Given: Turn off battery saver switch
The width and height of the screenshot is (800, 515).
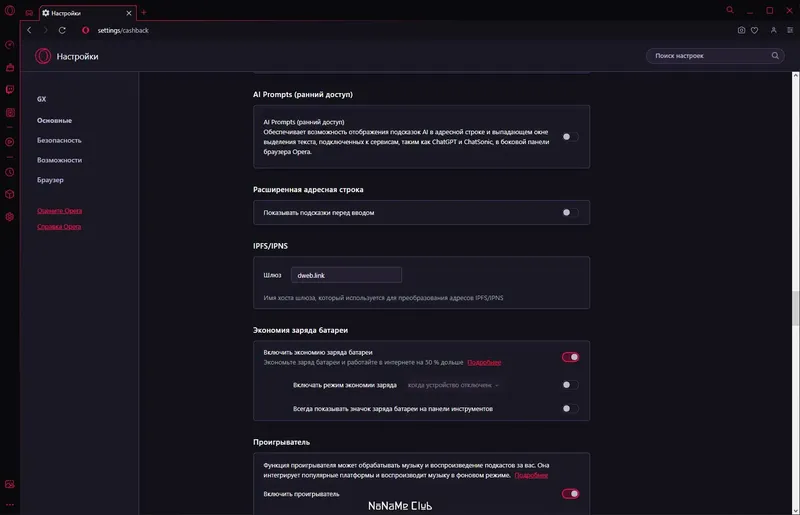Looking at the screenshot, I should (570, 357).
